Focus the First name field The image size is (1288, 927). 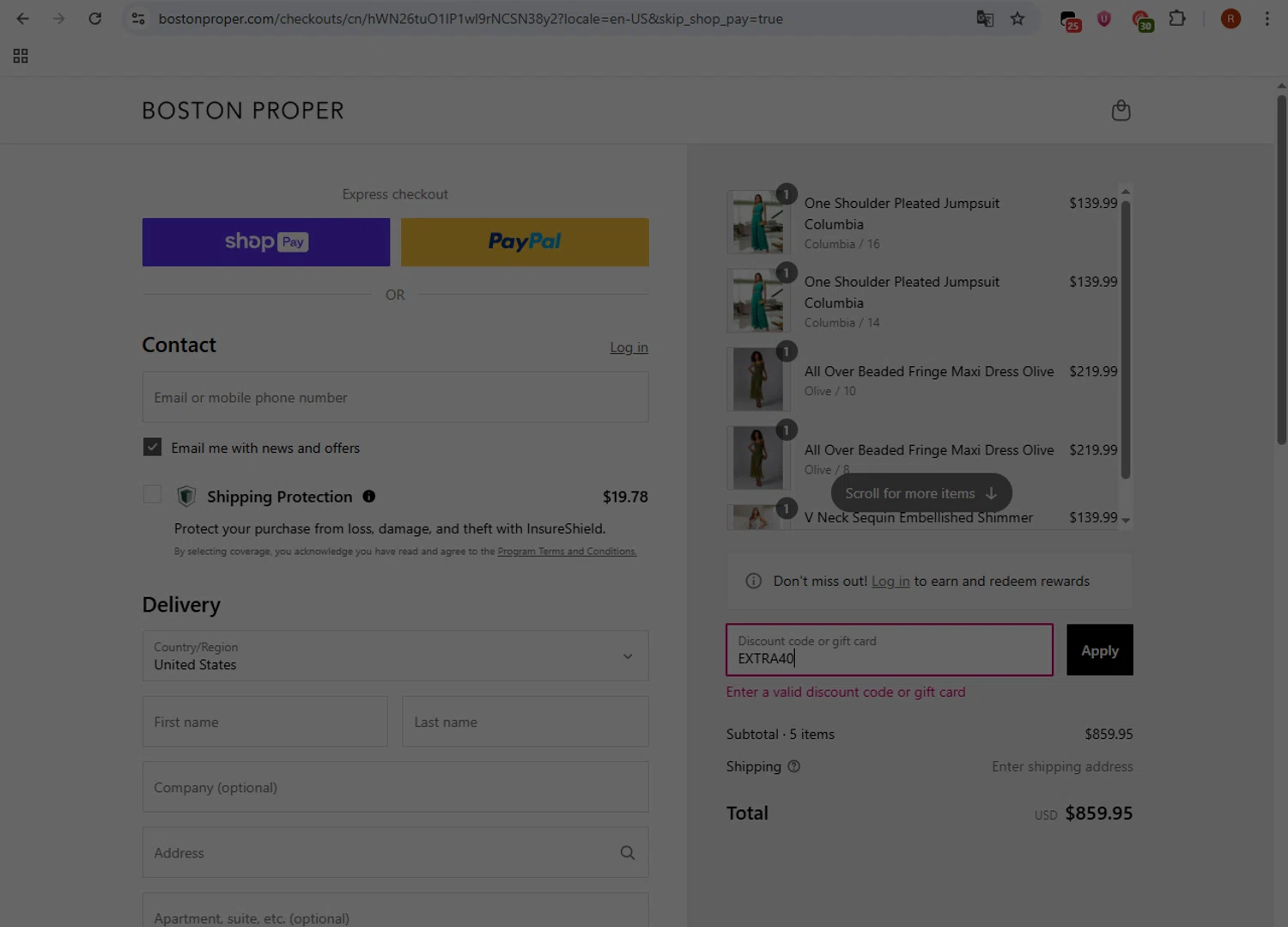[264, 722]
